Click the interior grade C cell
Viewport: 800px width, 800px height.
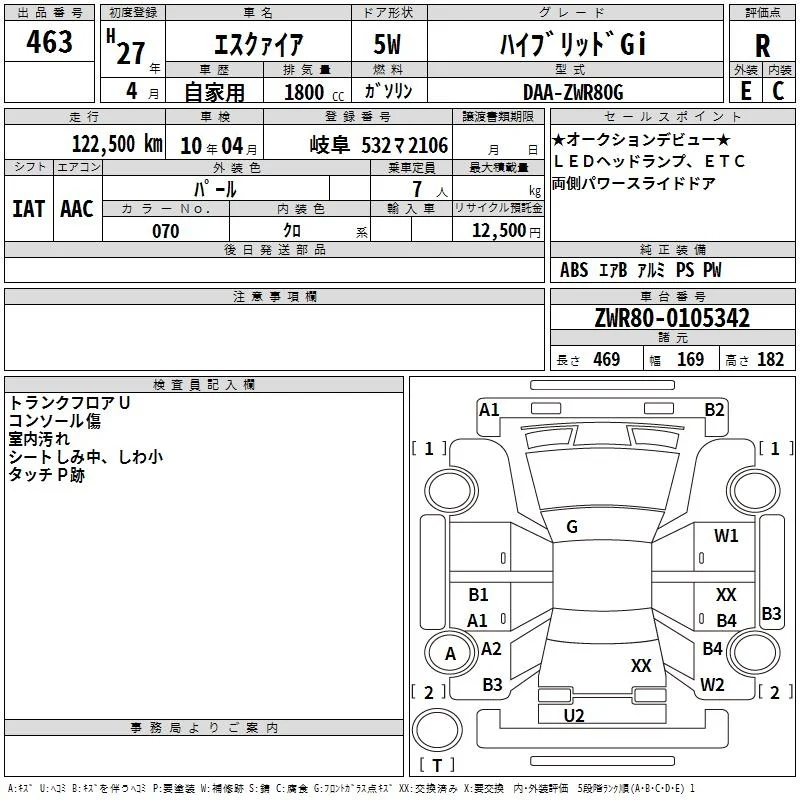(779, 90)
